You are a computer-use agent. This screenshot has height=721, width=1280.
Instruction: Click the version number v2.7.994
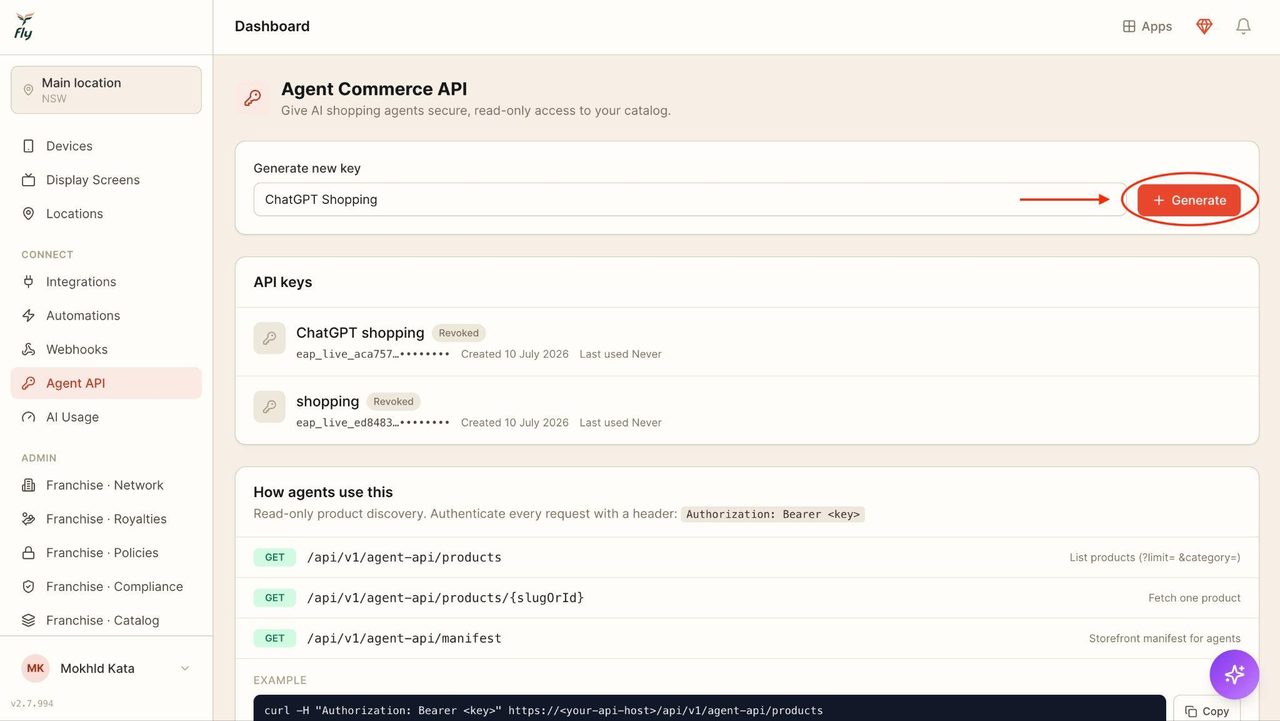coord(32,704)
